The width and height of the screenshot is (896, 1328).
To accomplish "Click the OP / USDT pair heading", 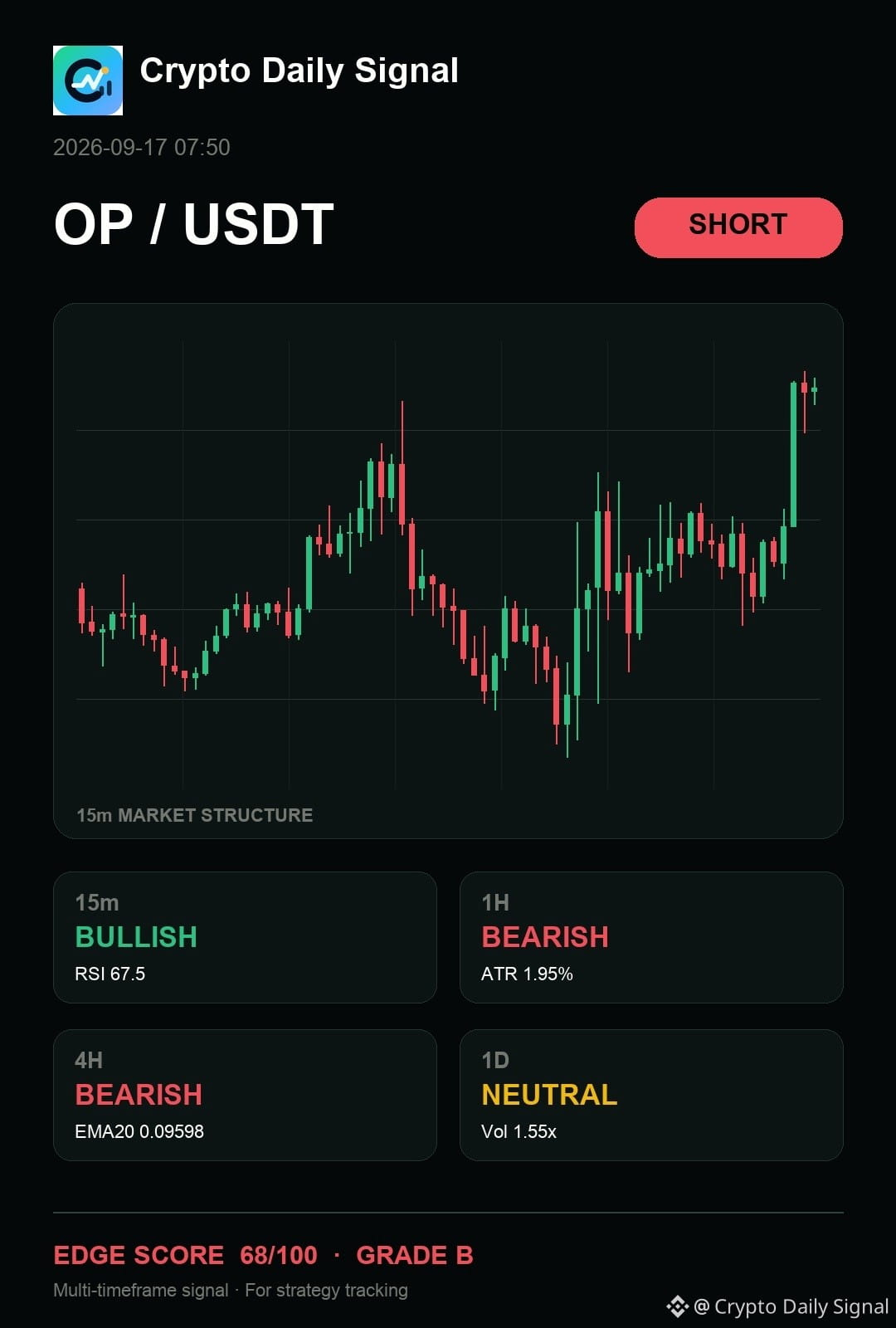I will tap(194, 224).
